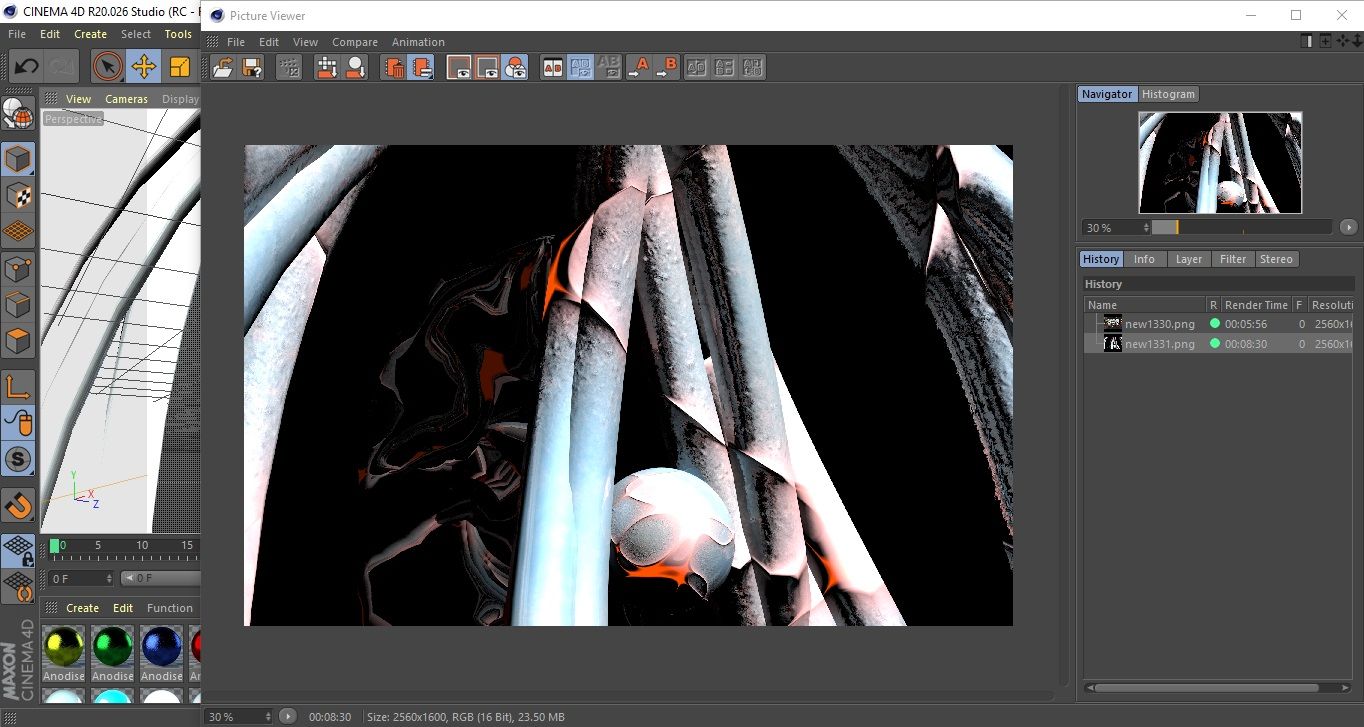Image resolution: width=1364 pixels, height=727 pixels.
Task: Select the Scale tool
Action: (x=180, y=67)
